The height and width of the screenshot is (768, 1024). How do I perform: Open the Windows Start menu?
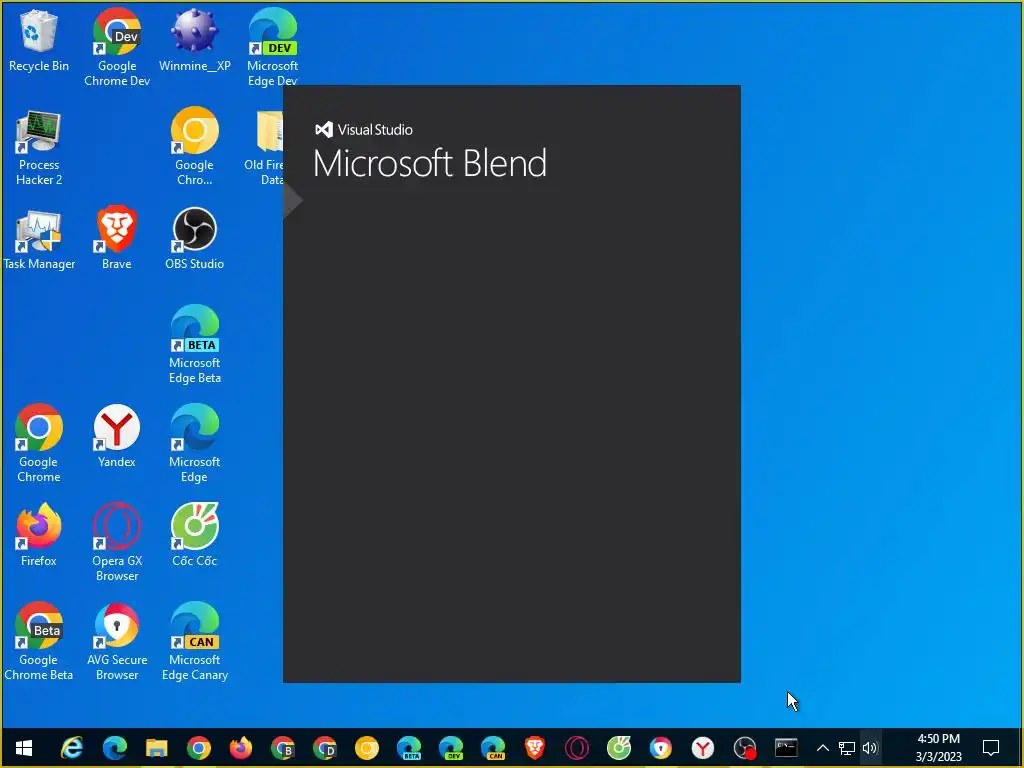click(24, 748)
